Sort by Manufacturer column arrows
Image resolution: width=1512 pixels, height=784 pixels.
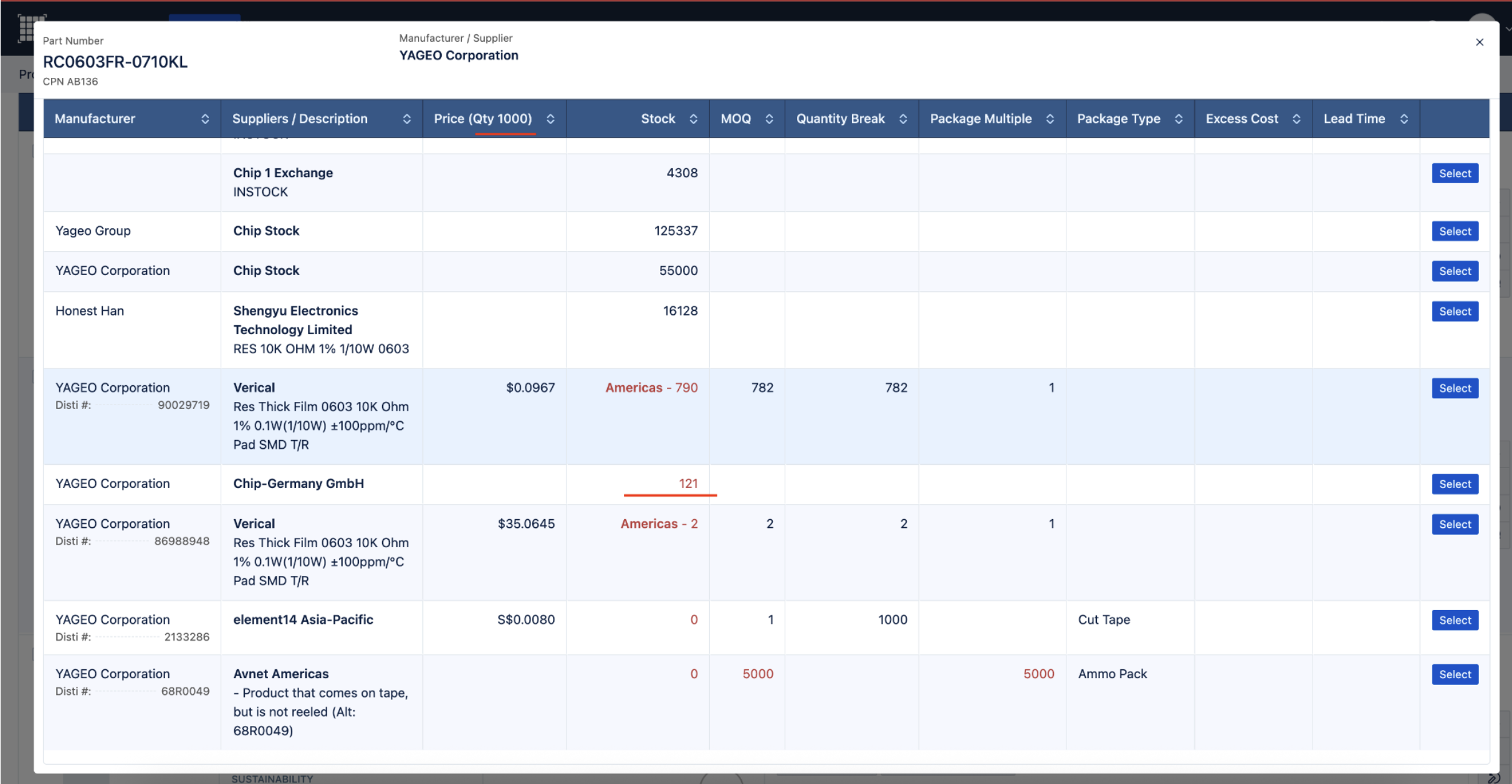[x=205, y=119]
